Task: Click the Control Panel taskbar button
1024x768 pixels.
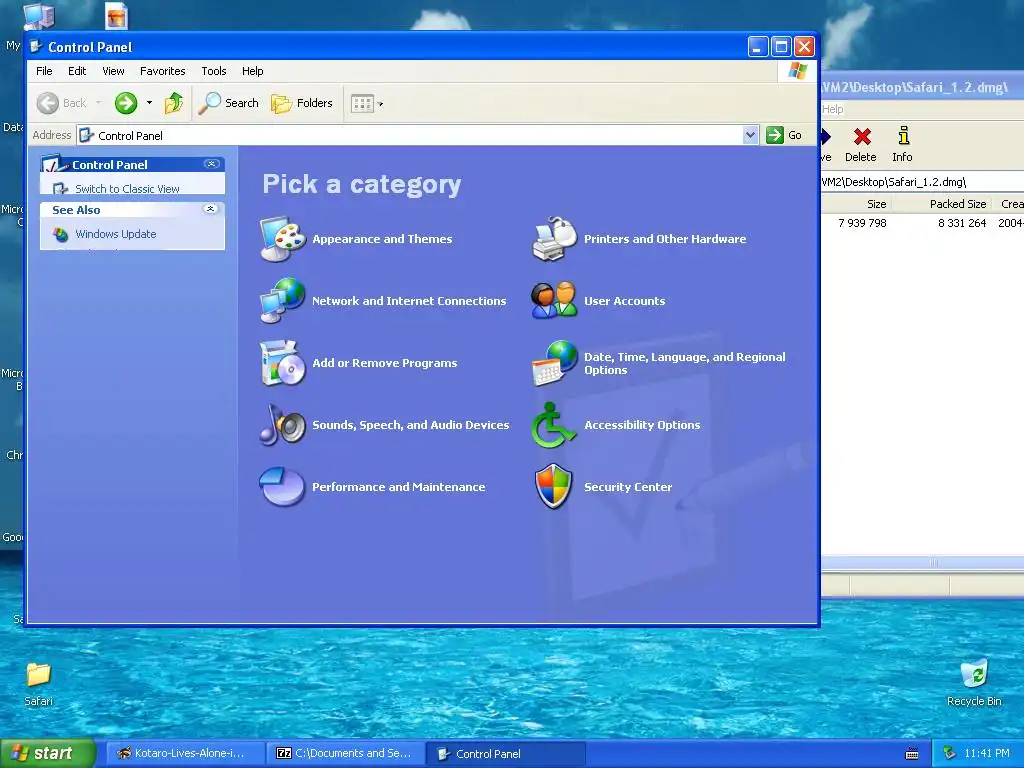Action: click(505, 754)
